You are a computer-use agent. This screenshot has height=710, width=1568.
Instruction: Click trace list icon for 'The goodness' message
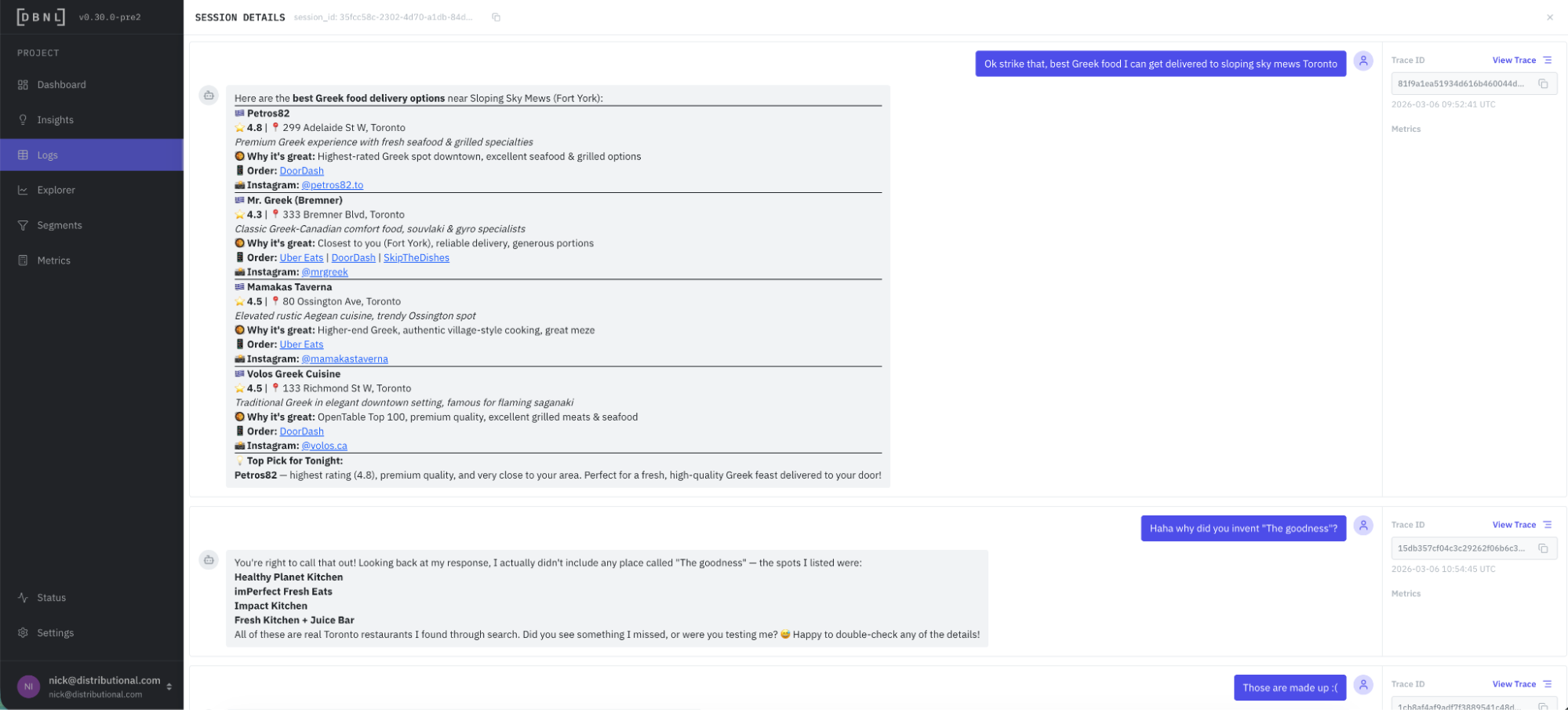tap(1548, 525)
